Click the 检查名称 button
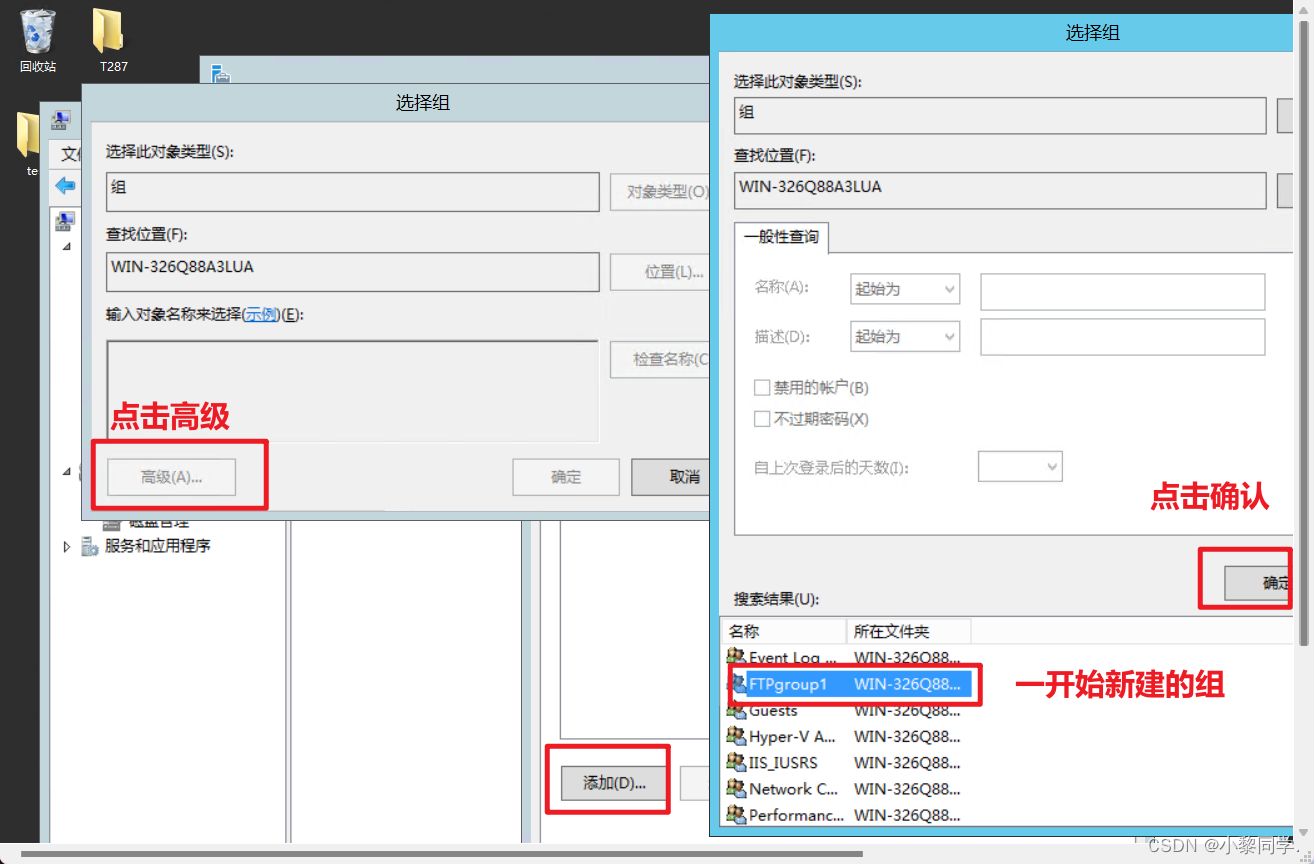 pos(660,359)
